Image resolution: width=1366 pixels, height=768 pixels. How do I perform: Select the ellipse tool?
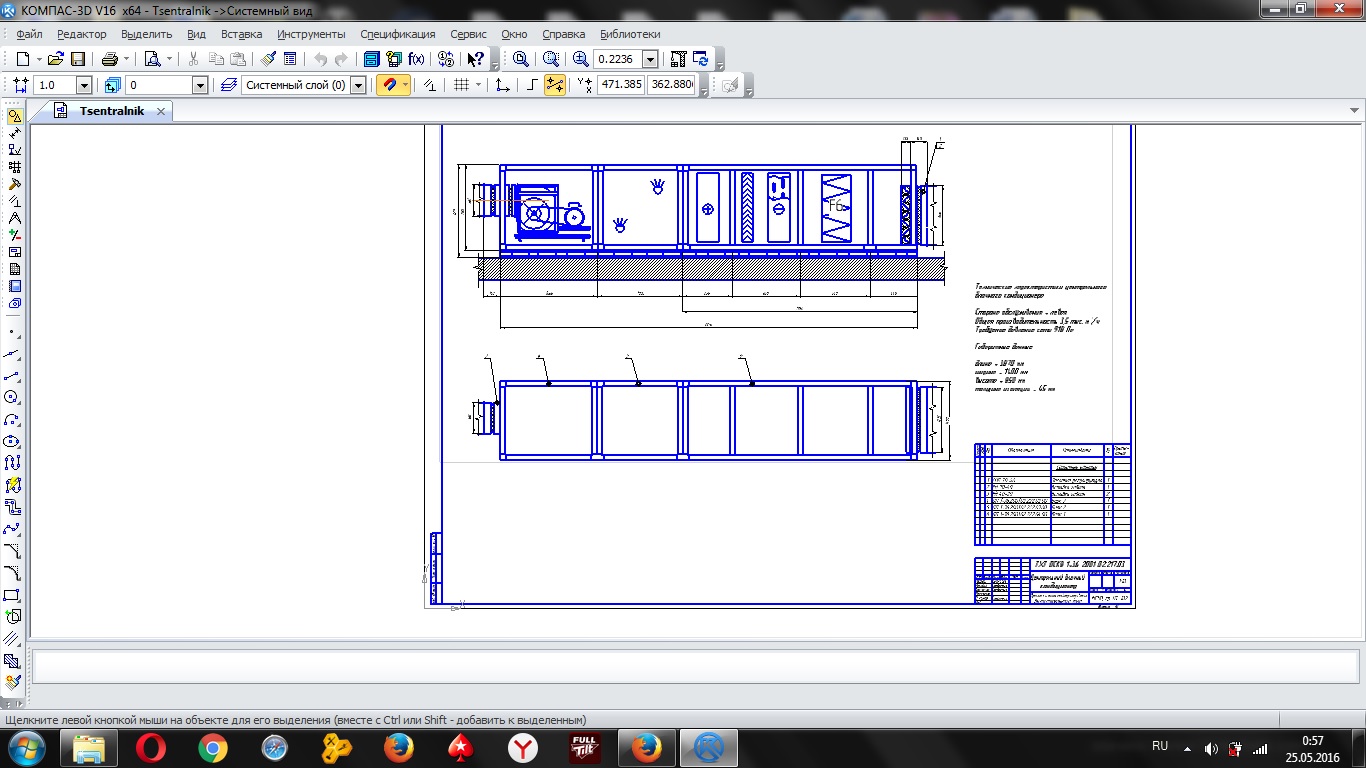click(x=13, y=441)
